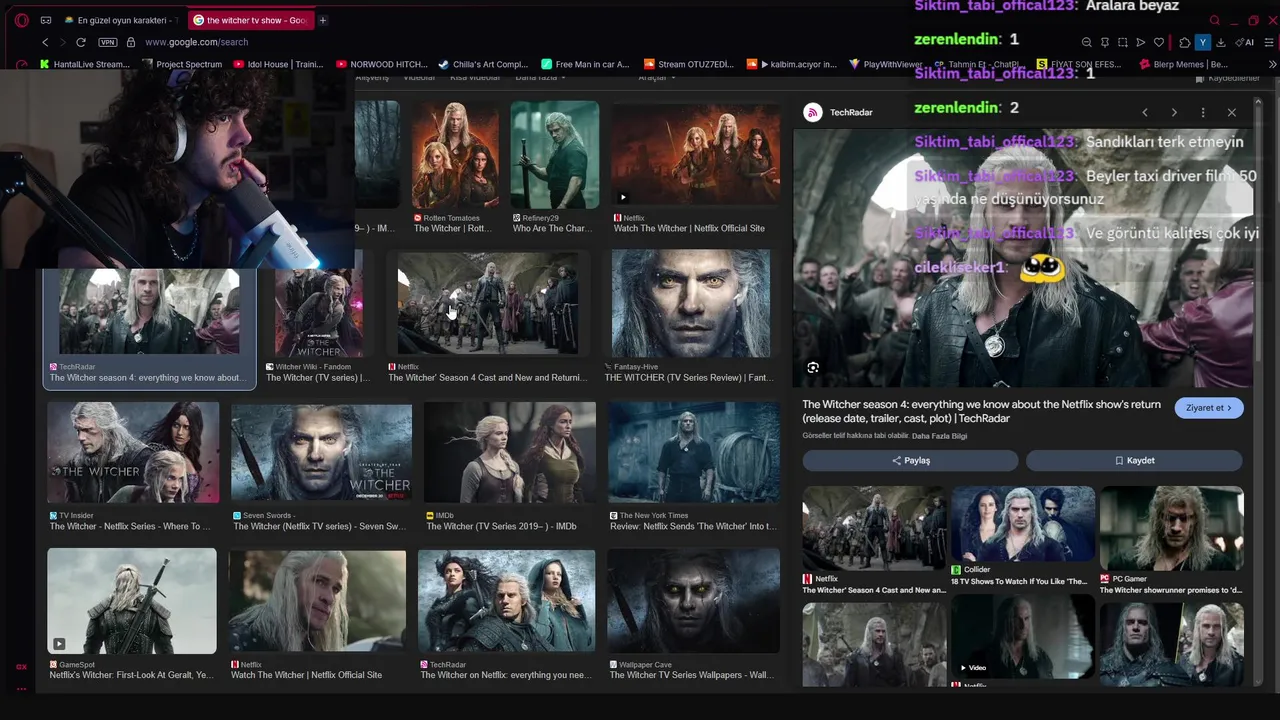
Task: Play the Video-labeled related thumbnail
Action: (x=1023, y=637)
